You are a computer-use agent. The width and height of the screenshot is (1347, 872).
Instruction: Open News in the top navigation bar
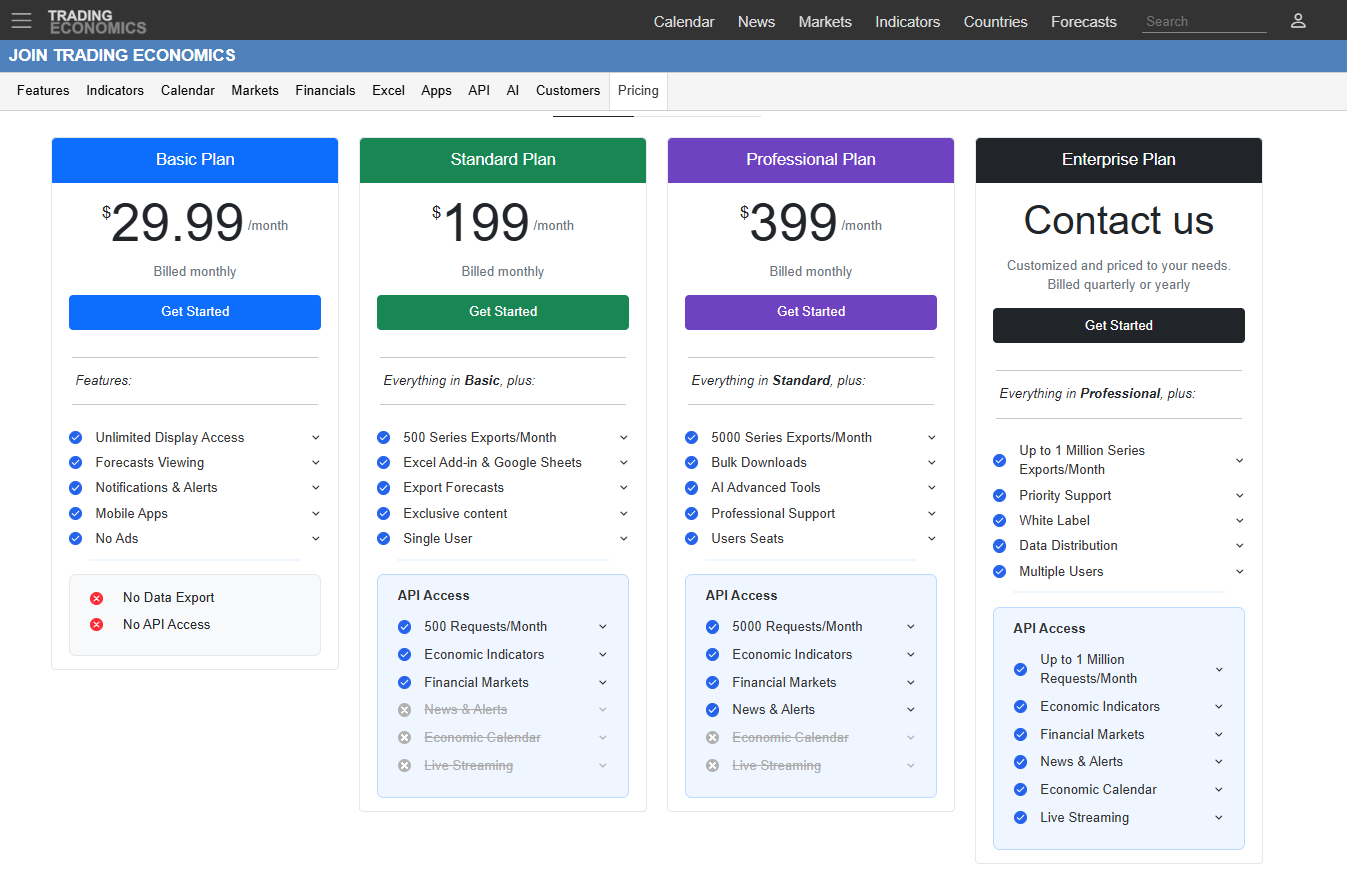click(x=756, y=22)
